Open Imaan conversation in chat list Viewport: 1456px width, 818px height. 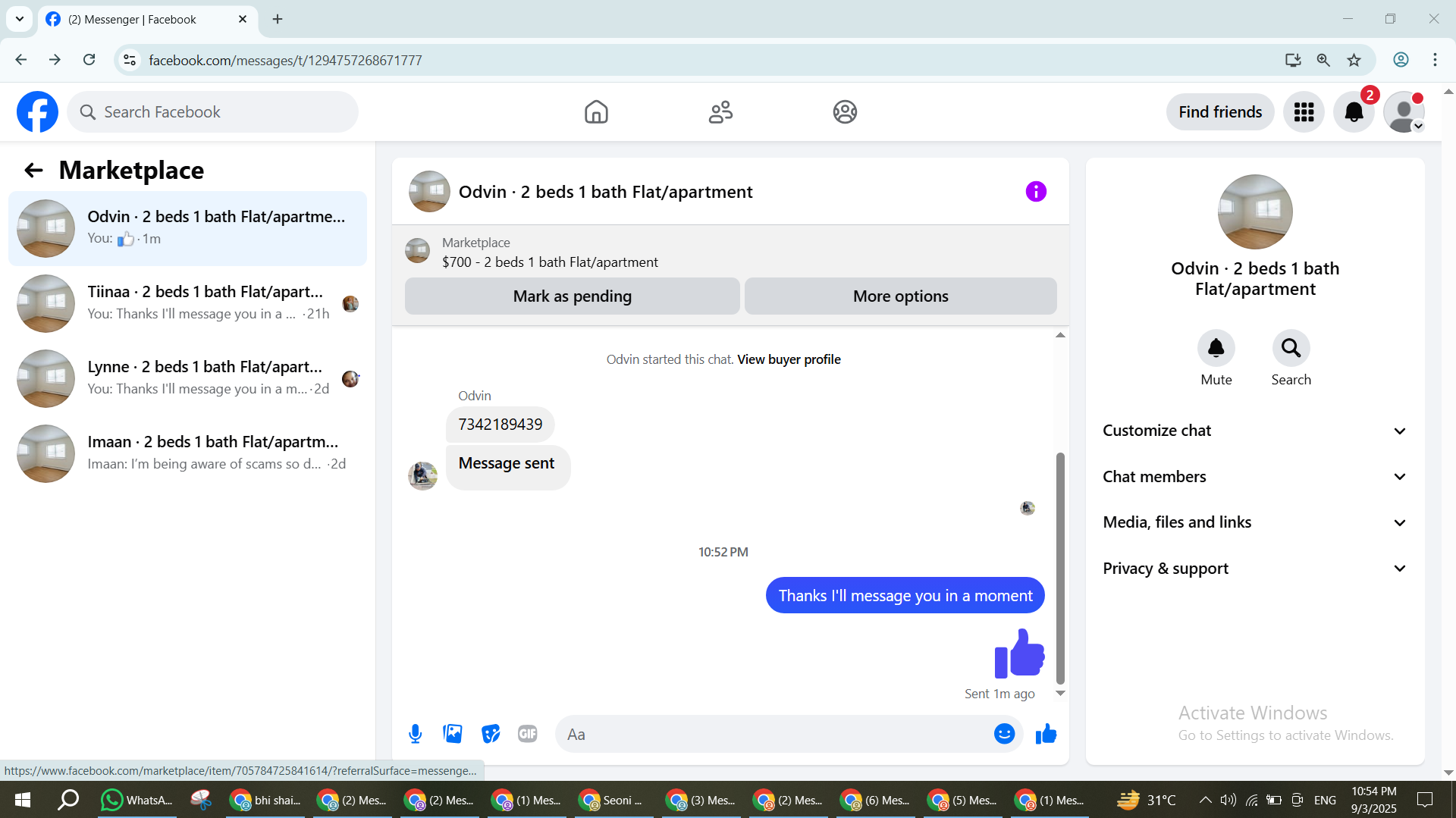(187, 453)
